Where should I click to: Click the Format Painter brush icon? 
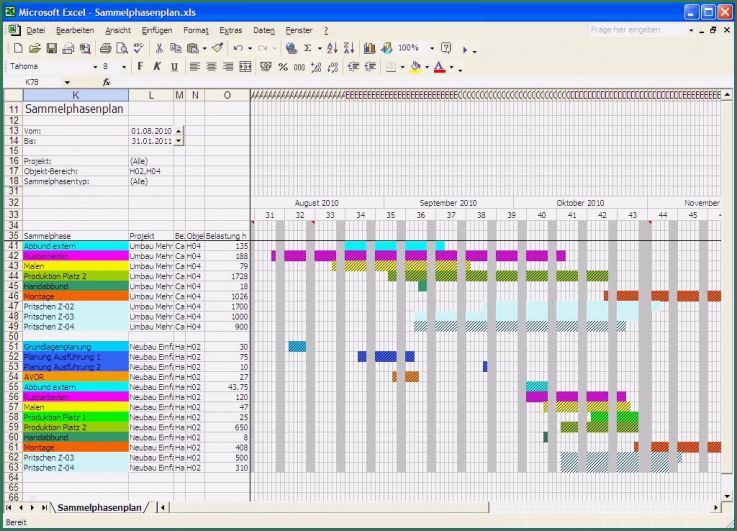pos(217,48)
